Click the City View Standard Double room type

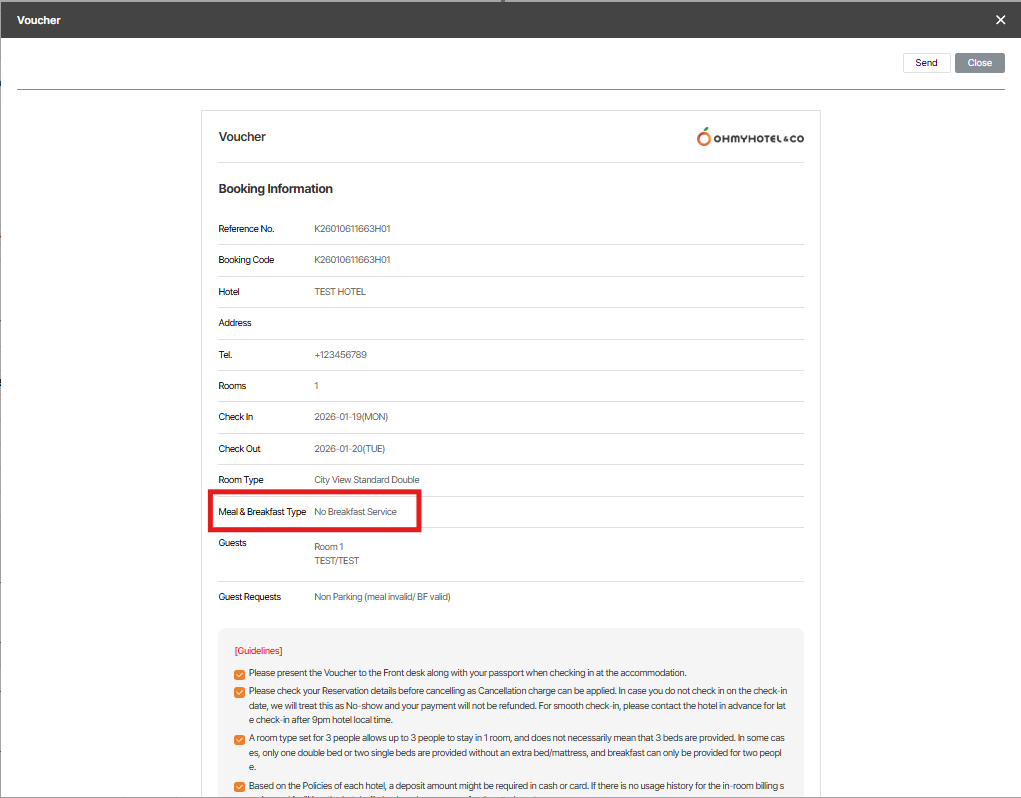pyautogui.click(x=367, y=480)
